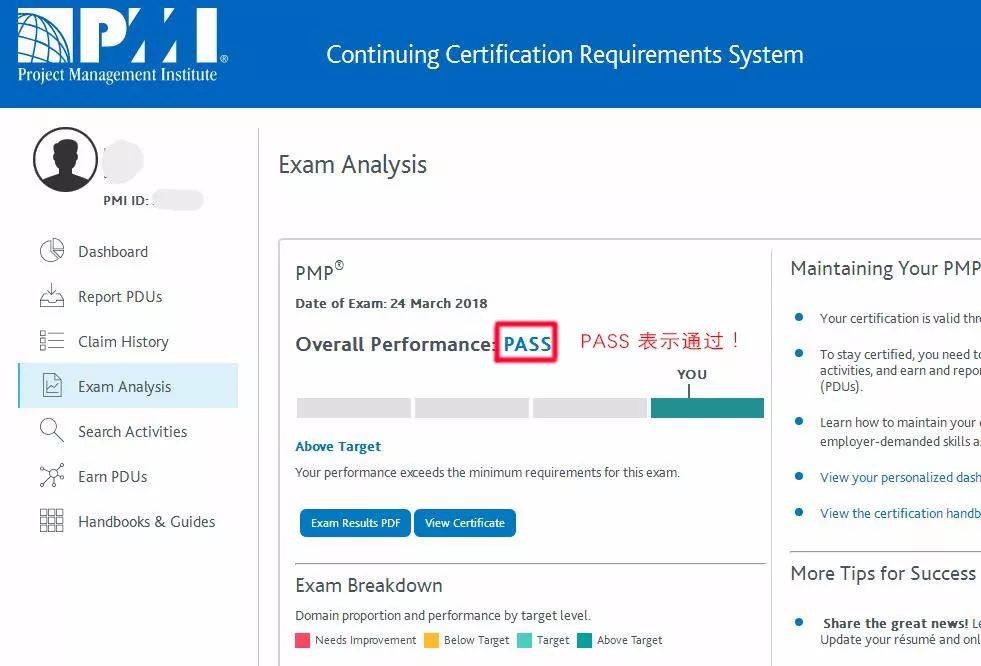
Task: Open Handbooks & Guides
Action: 146,522
